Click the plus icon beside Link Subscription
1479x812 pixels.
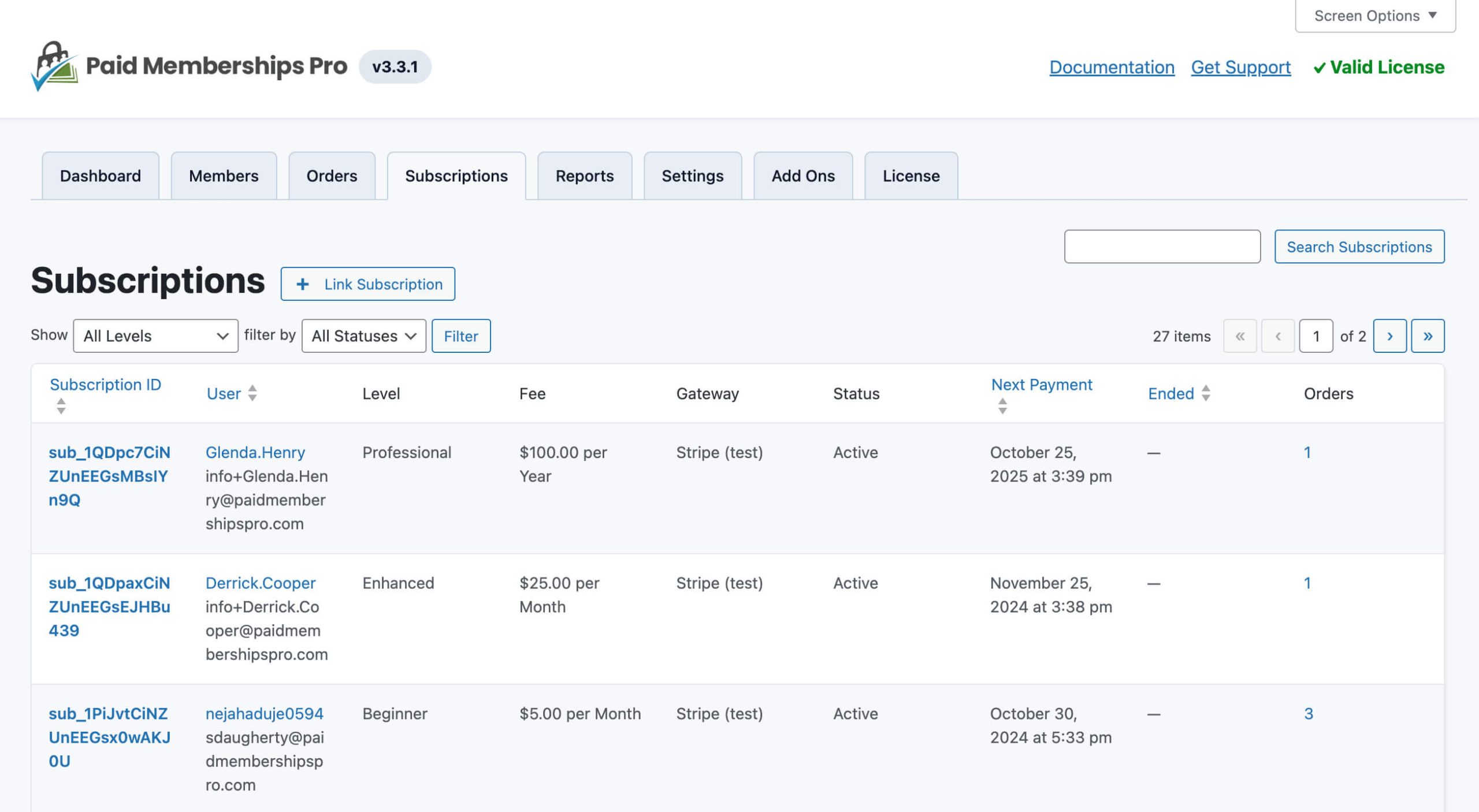pyautogui.click(x=303, y=284)
